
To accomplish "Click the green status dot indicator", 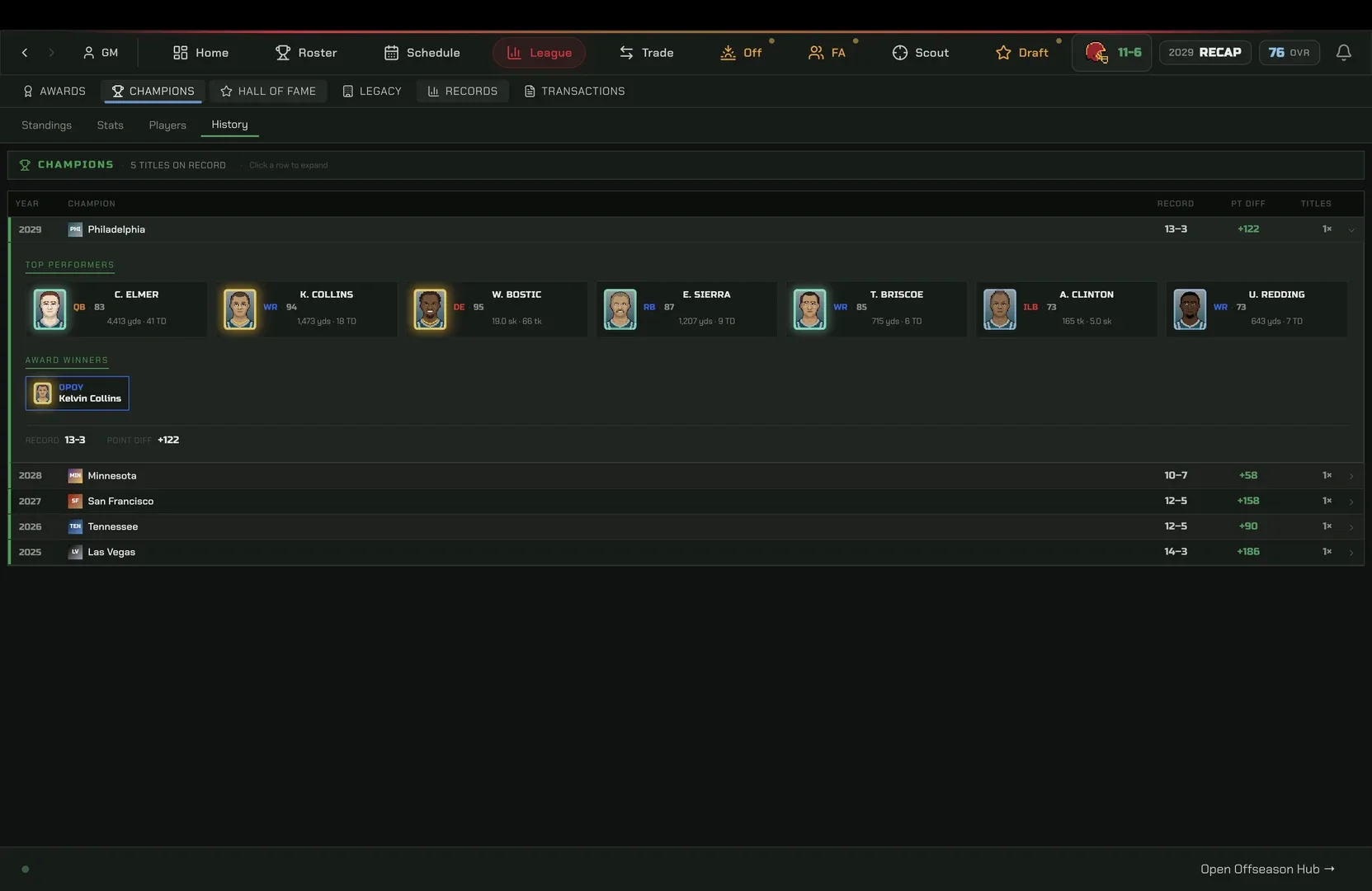I will click(26, 870).
